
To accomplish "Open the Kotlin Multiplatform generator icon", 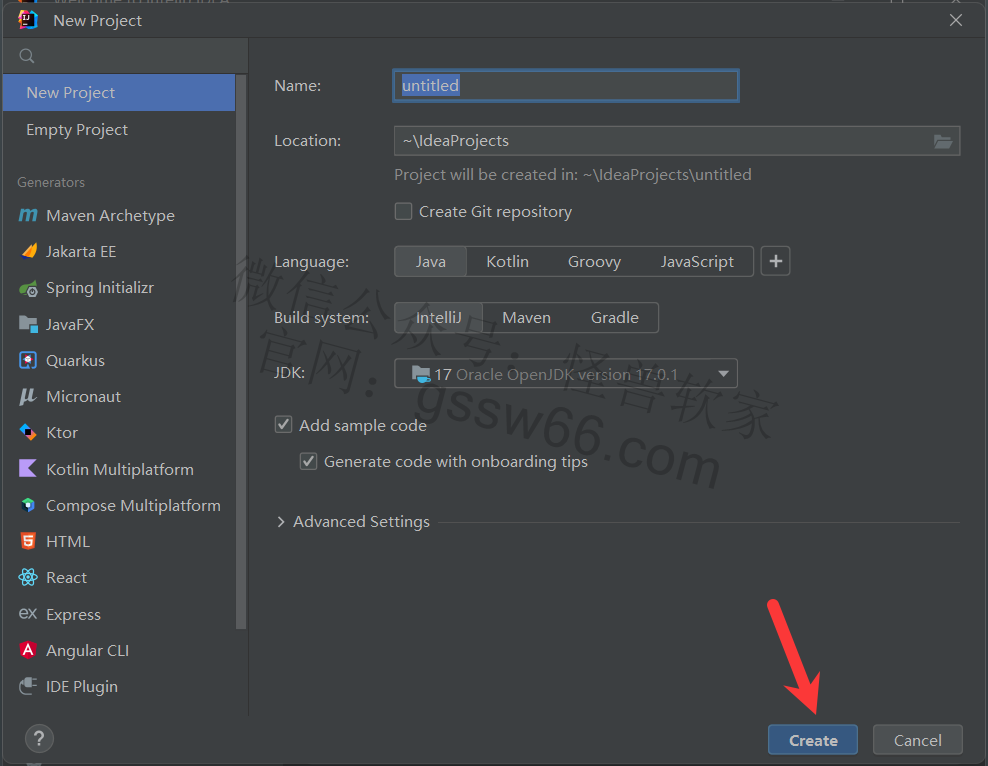I will (28, 469).
